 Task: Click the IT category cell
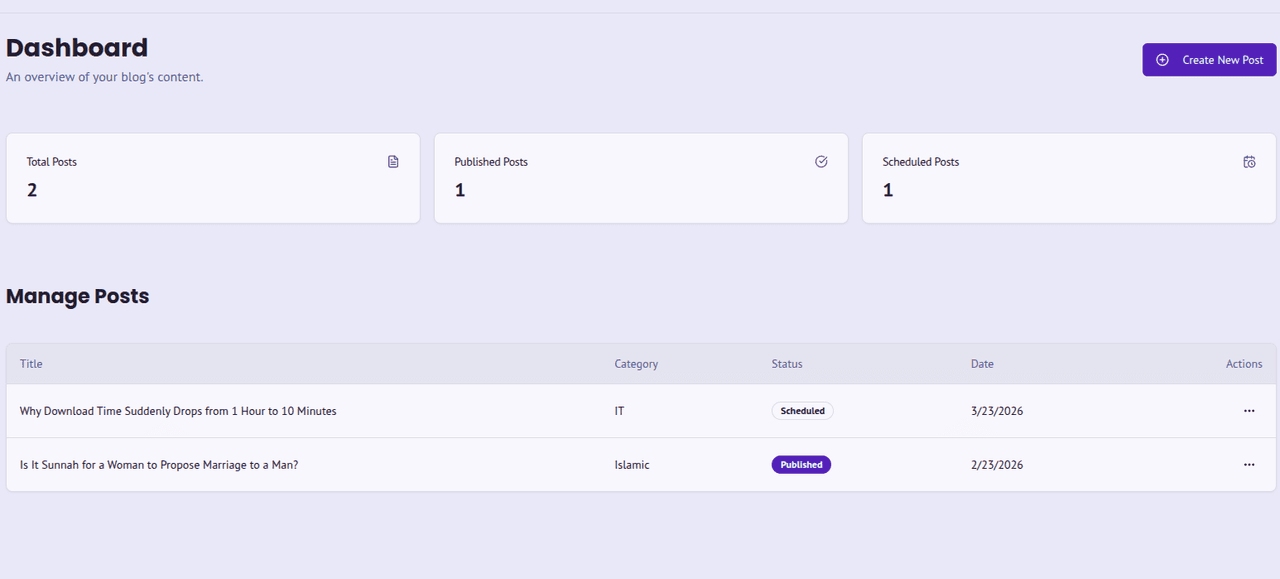tap(619, 411)
